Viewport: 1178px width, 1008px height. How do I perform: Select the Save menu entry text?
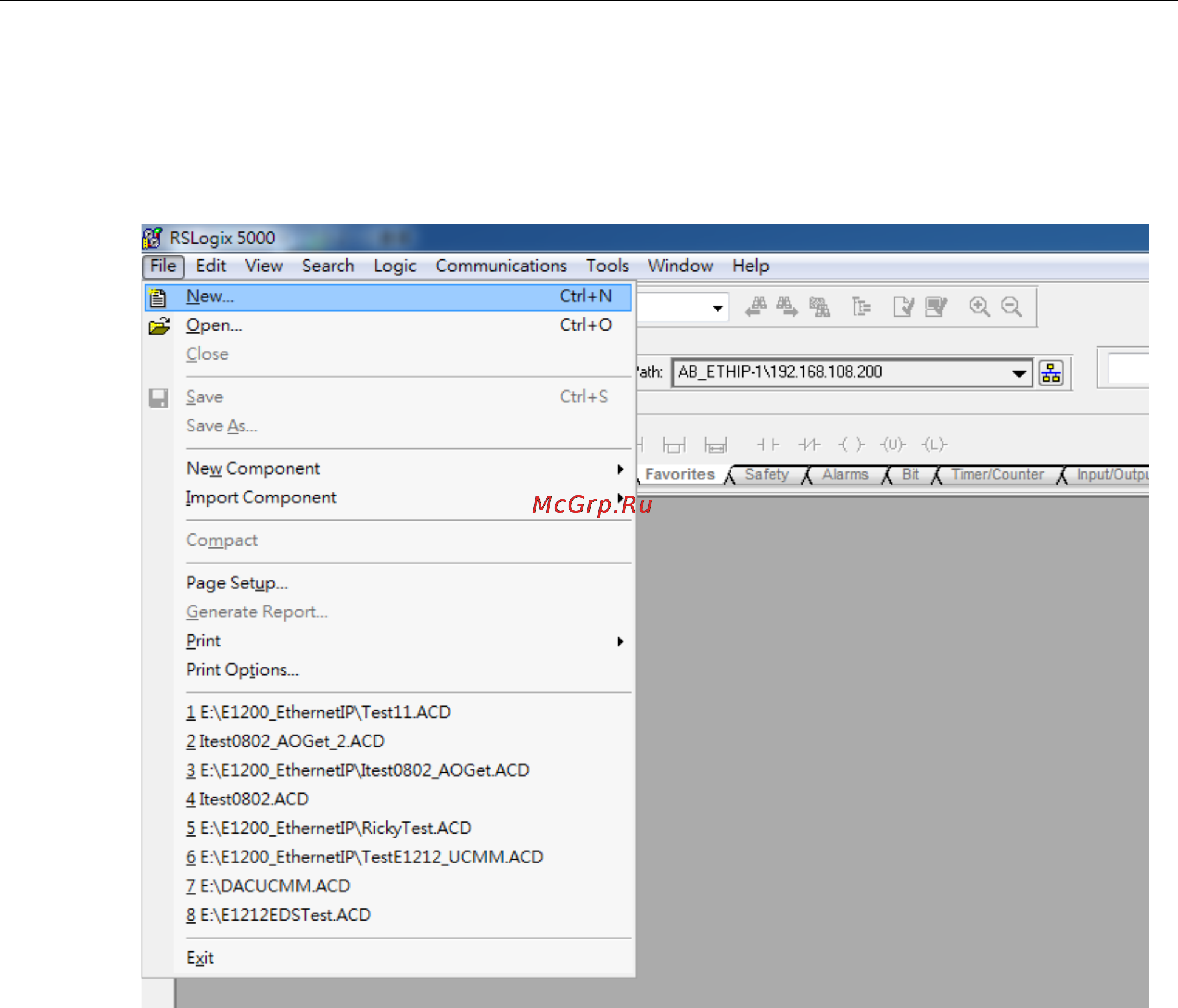[205, 397]
